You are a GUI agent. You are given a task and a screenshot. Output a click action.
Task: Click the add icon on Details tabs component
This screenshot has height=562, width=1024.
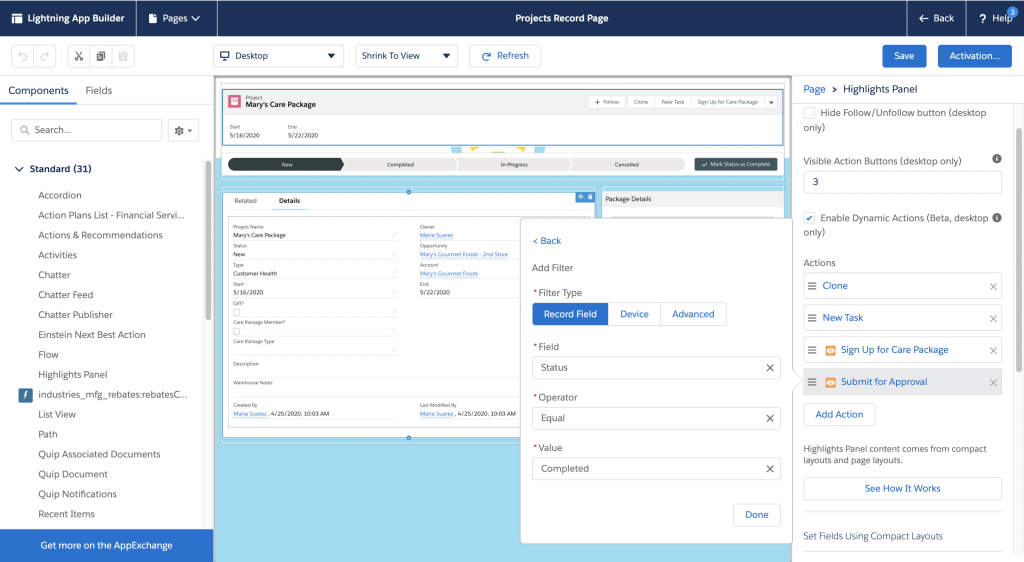(580, 196)
